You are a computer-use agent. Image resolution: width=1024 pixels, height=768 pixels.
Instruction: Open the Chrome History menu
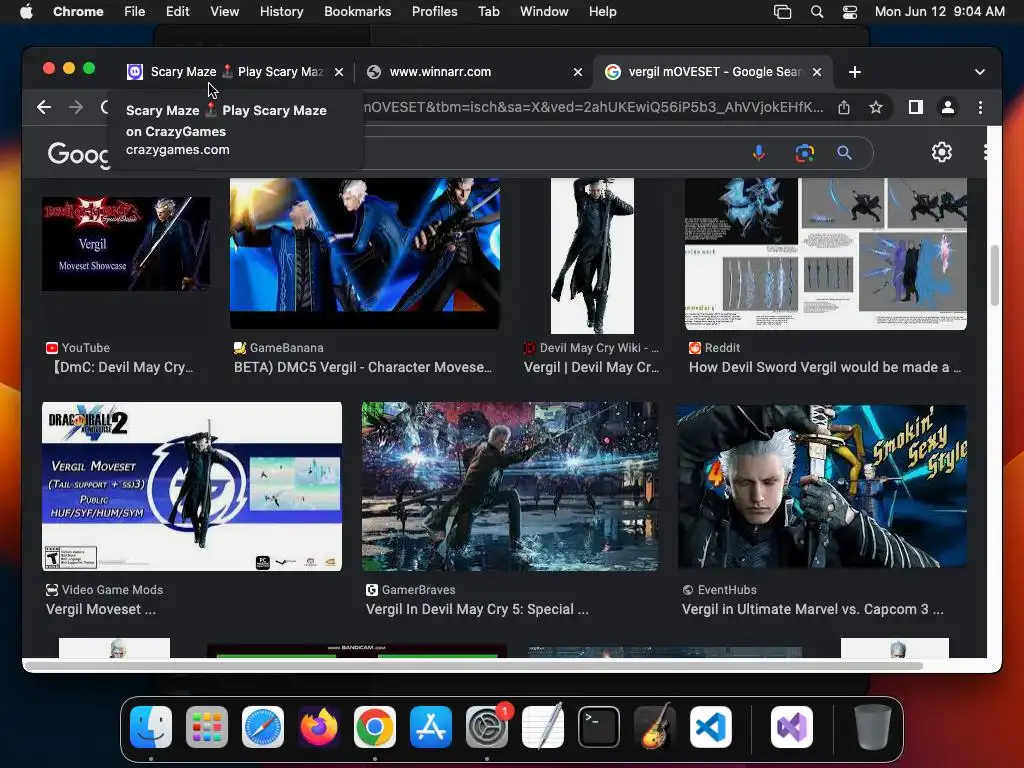coord(281,12)
